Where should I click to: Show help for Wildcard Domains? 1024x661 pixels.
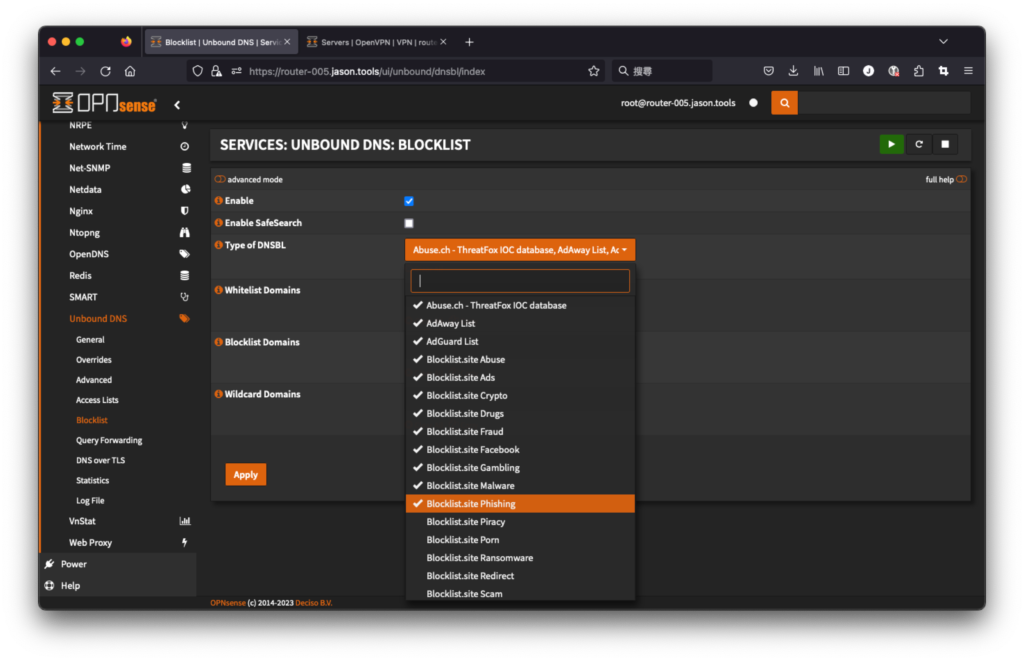(219, 394)
